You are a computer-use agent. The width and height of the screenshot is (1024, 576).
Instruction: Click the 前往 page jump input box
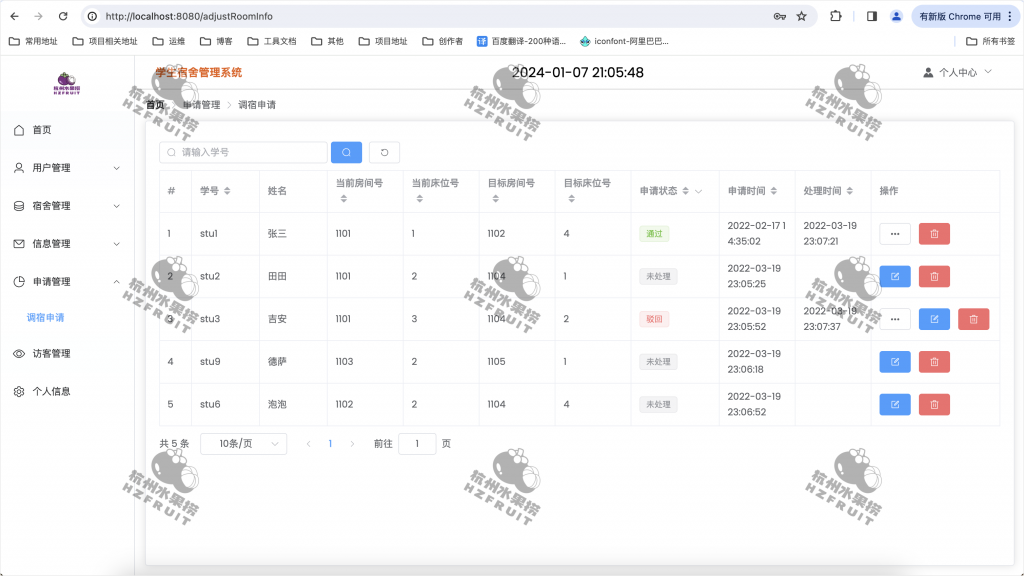coord(417,443)
